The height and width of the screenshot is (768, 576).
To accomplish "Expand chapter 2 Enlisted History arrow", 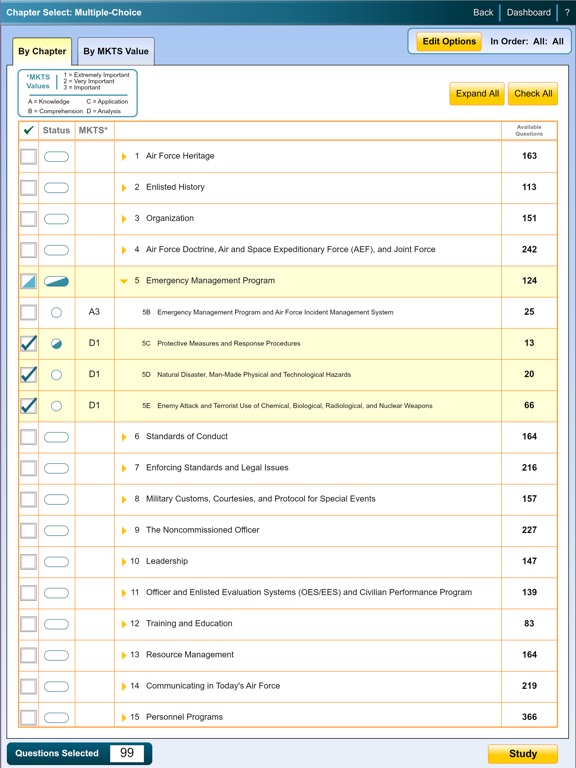I will click(124, 188).
